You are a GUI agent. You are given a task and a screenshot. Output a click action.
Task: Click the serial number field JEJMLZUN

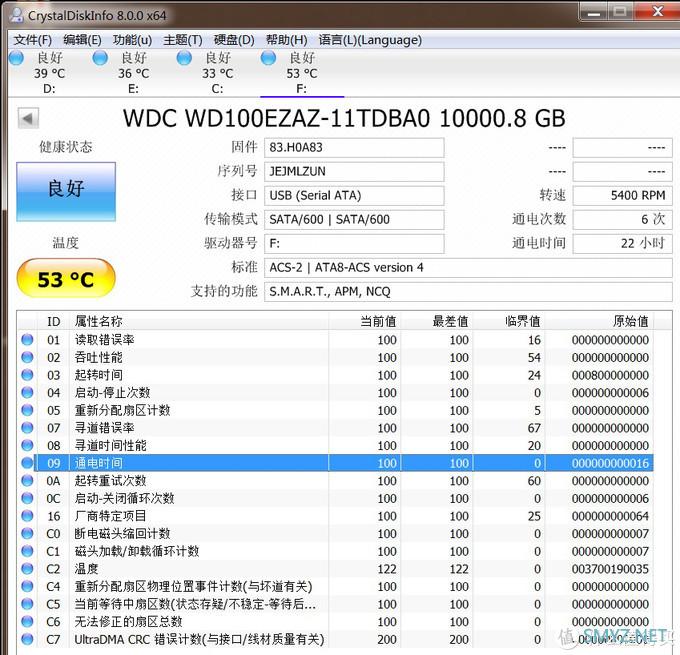tap(354, 172)
